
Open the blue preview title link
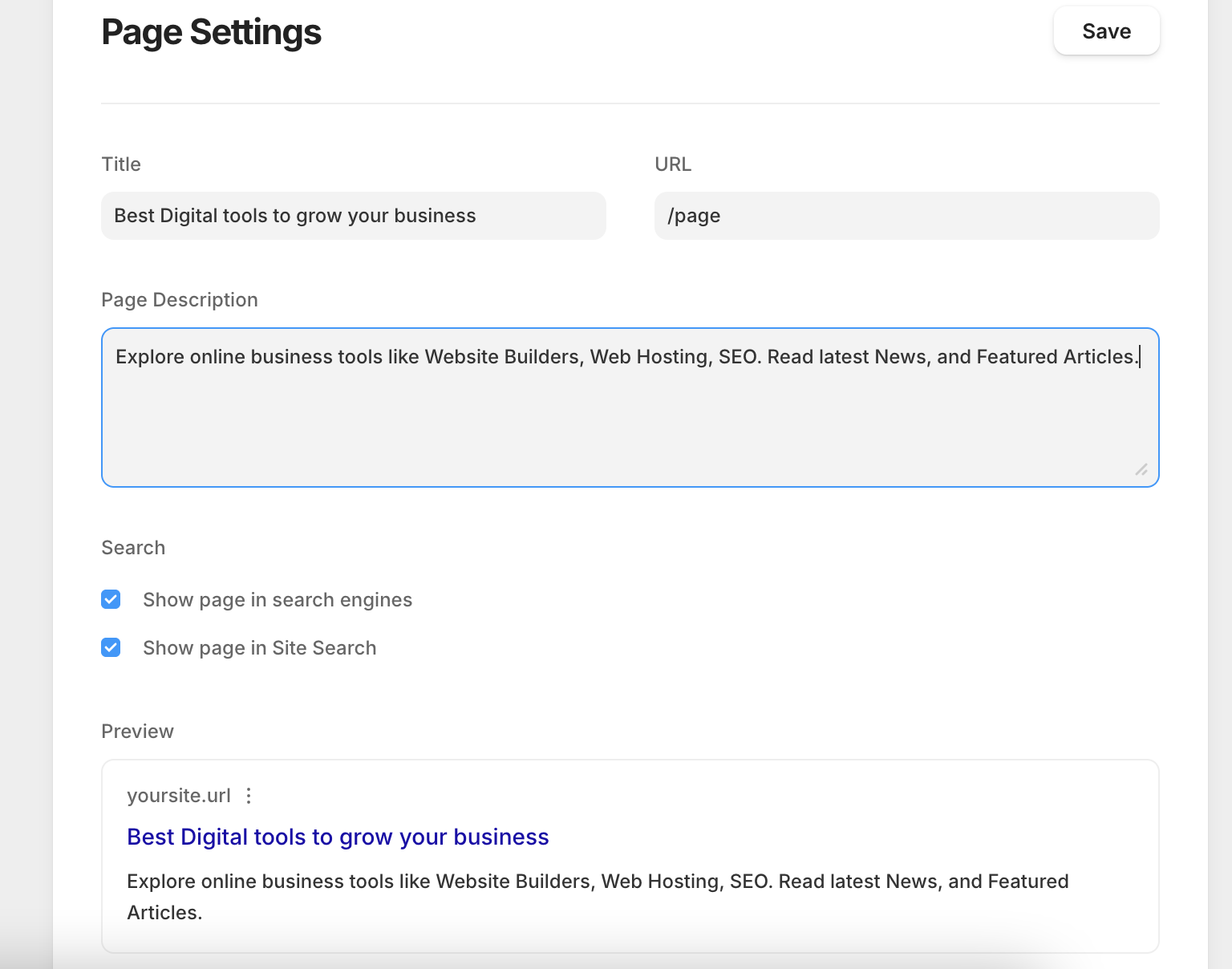pyautogui.click(x=338, y=837)
